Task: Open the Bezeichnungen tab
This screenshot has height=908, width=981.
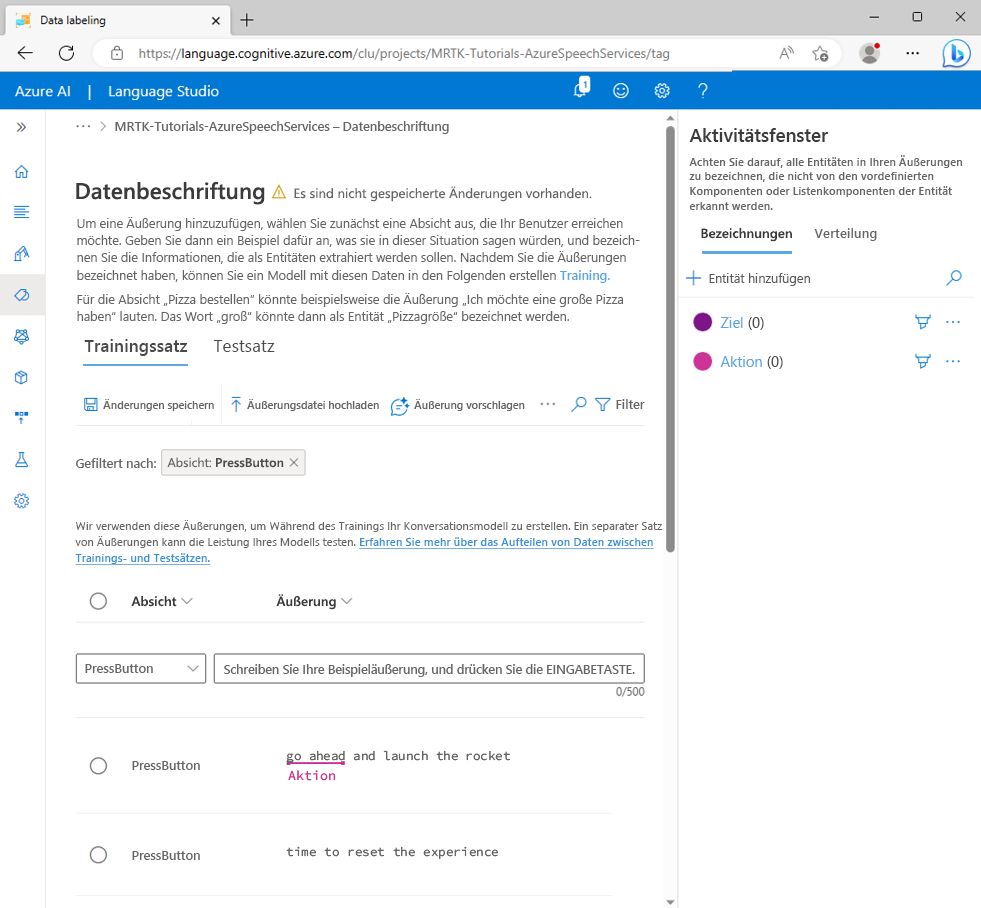Action: (746, 234)
